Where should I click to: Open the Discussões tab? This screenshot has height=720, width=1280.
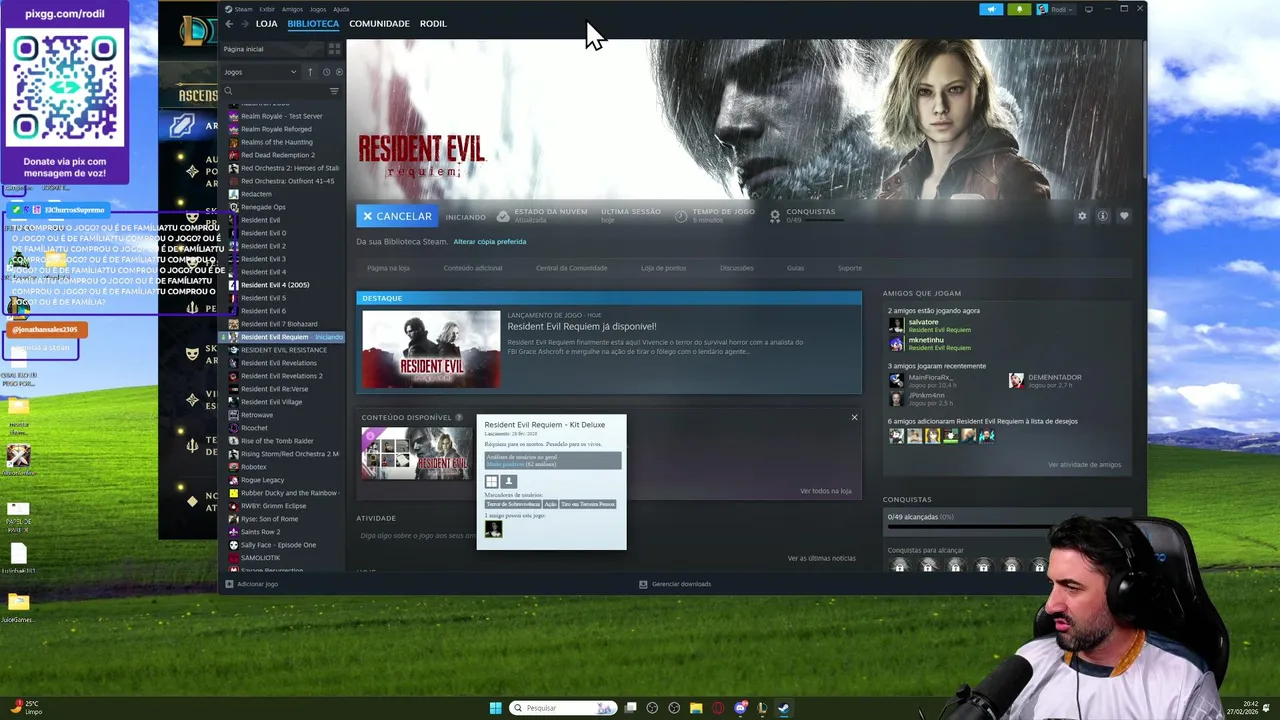(737, 268)
